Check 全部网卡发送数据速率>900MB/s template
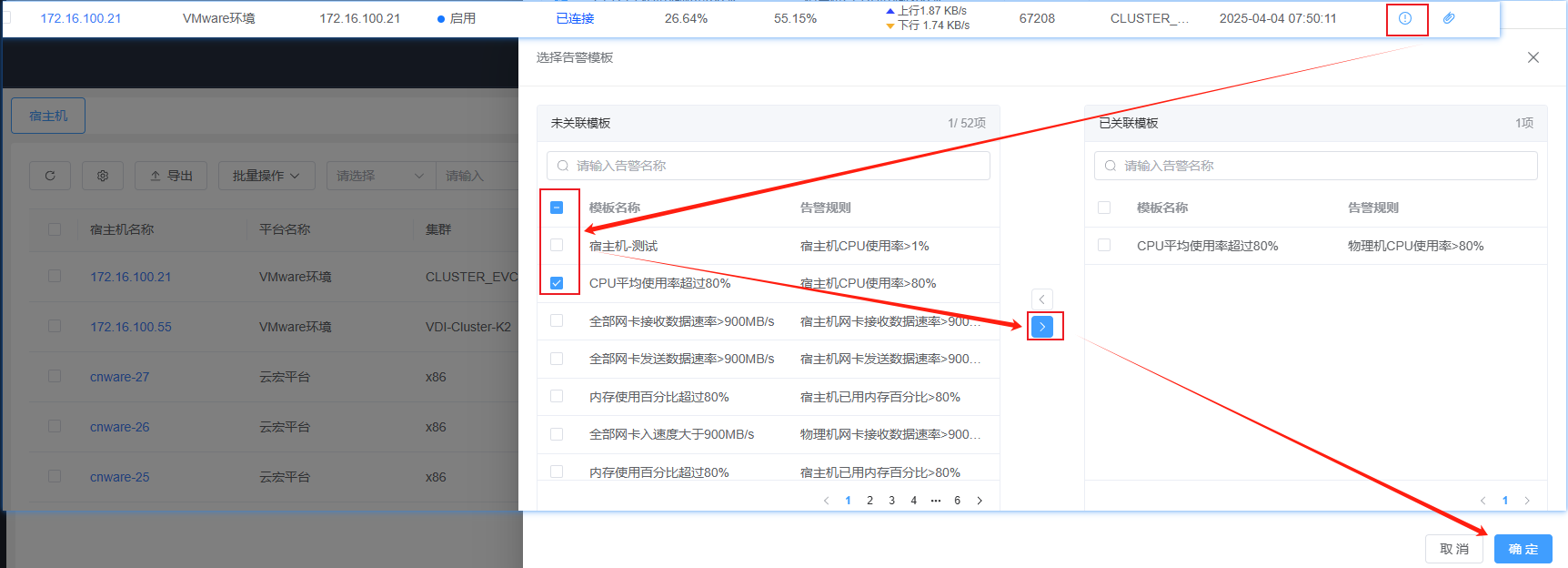This screenshot has height=568, width=1568. point(557,359)
